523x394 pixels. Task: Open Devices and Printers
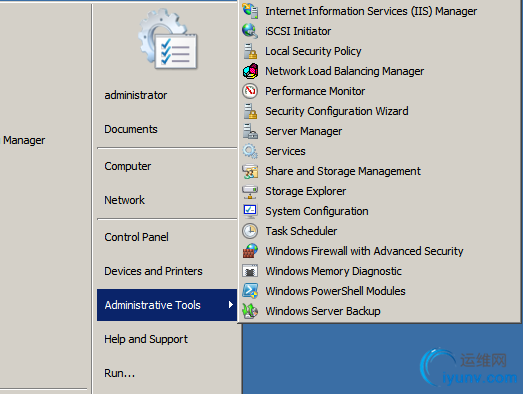[x=153, y=271]
